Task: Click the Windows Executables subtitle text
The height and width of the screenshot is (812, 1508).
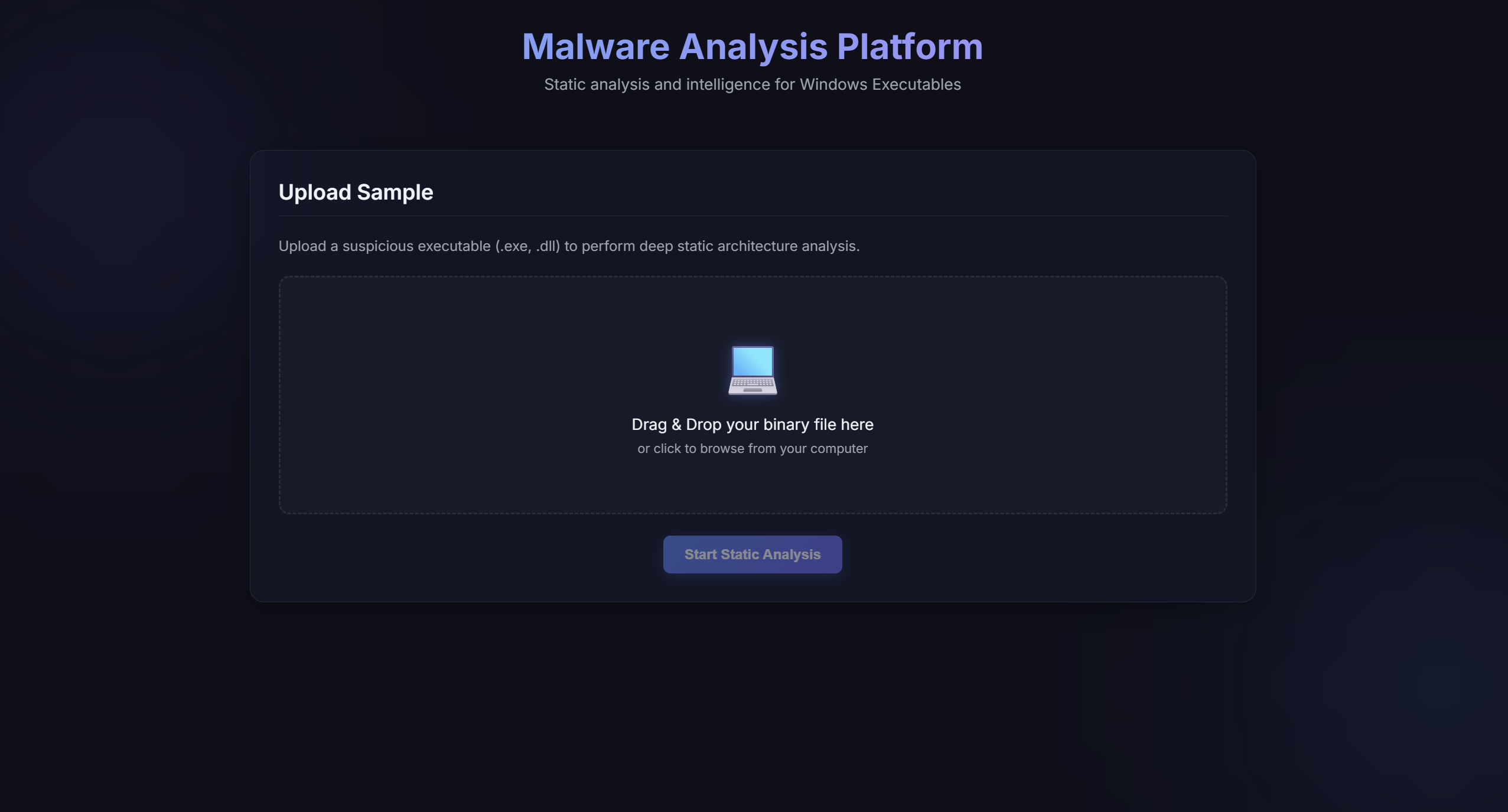Action: click(x=752, y=84)
